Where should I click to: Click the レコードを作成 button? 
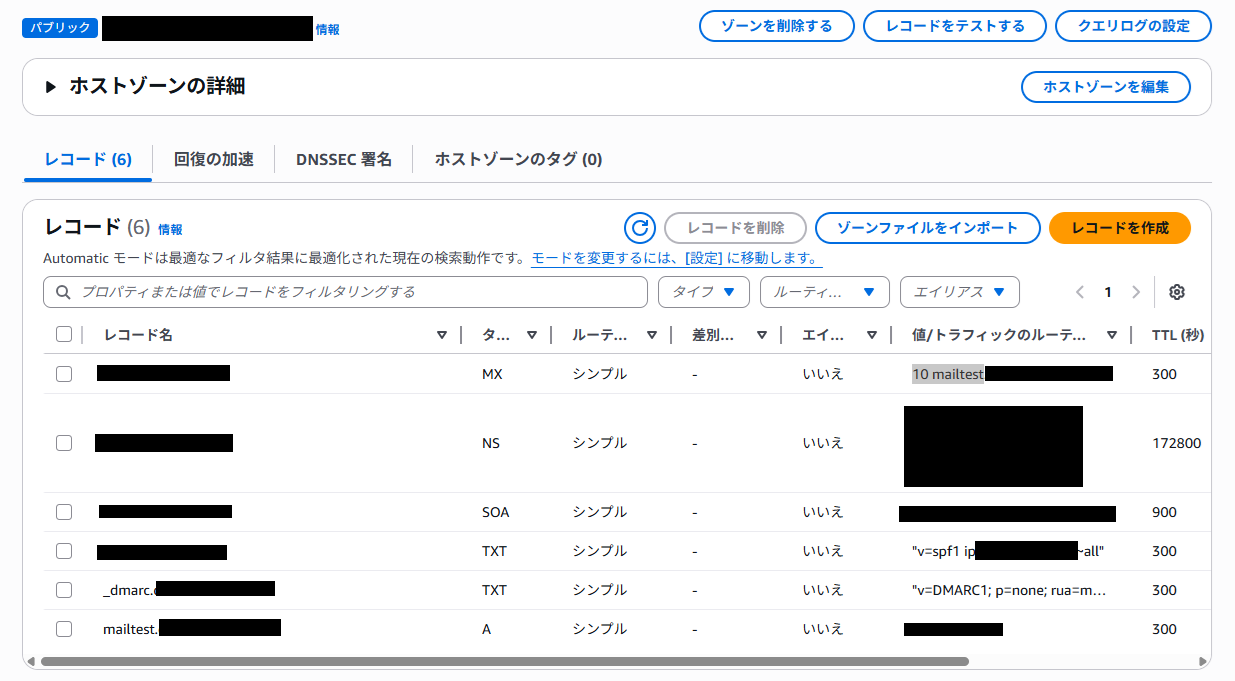(1119, 228)
